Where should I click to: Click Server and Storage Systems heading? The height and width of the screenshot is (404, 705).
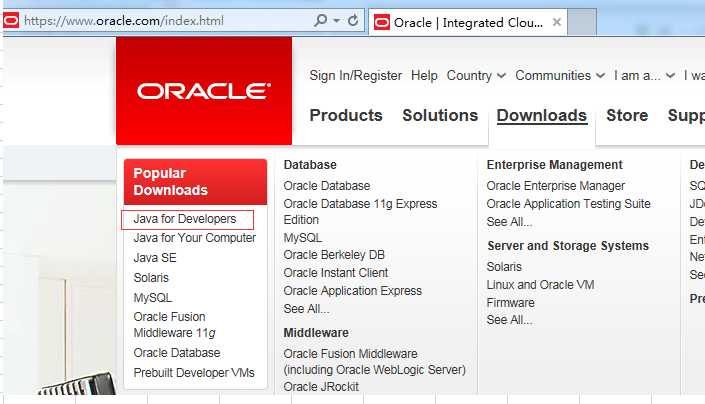(x=568, y=246)
